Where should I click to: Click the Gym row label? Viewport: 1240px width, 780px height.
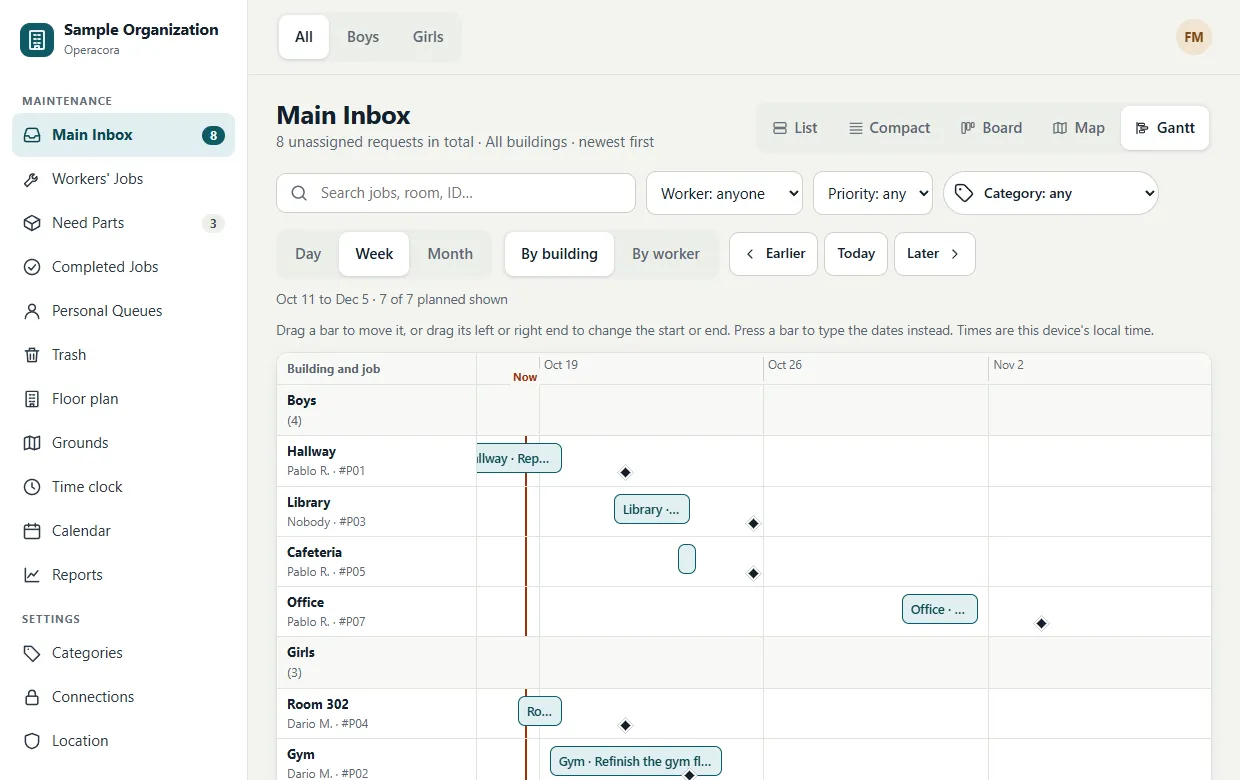pyautogui.click(x=377, y=760)
